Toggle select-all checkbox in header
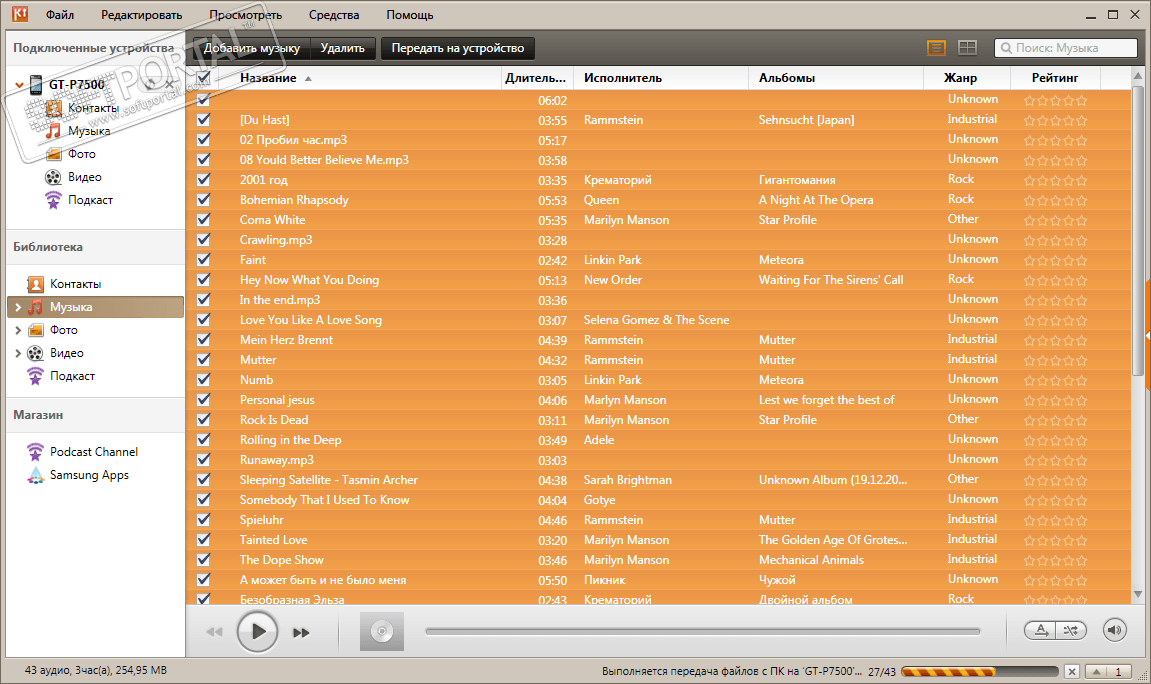Viewport: 1151px width, 684px height. [203, 78]
